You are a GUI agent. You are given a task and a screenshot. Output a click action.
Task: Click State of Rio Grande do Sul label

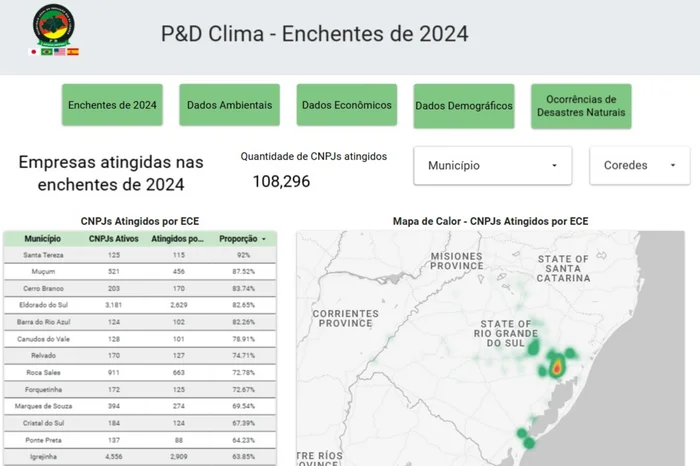(x=506, y=333)
